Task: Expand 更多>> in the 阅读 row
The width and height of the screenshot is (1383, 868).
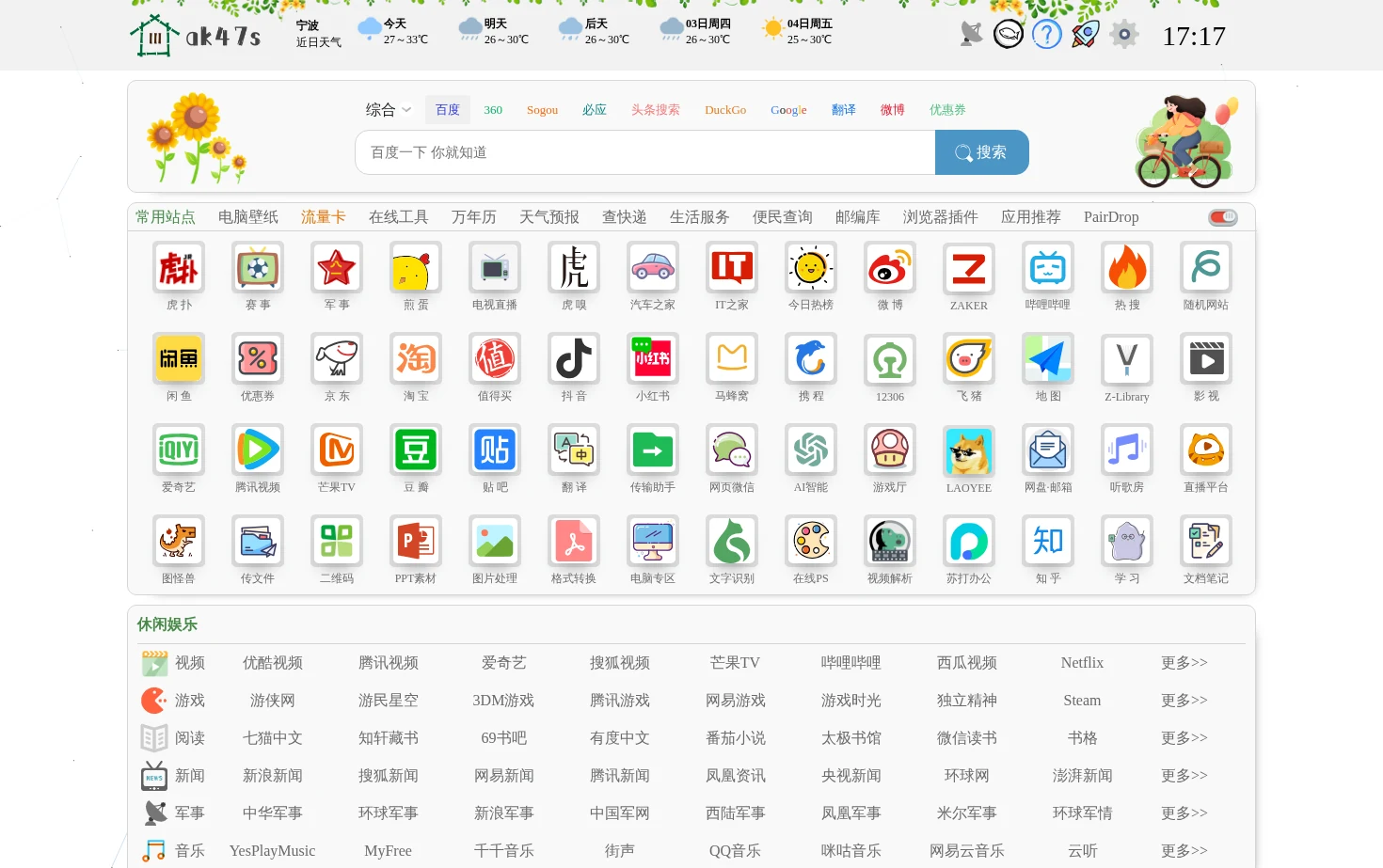Action: [x=1184, y=738]
